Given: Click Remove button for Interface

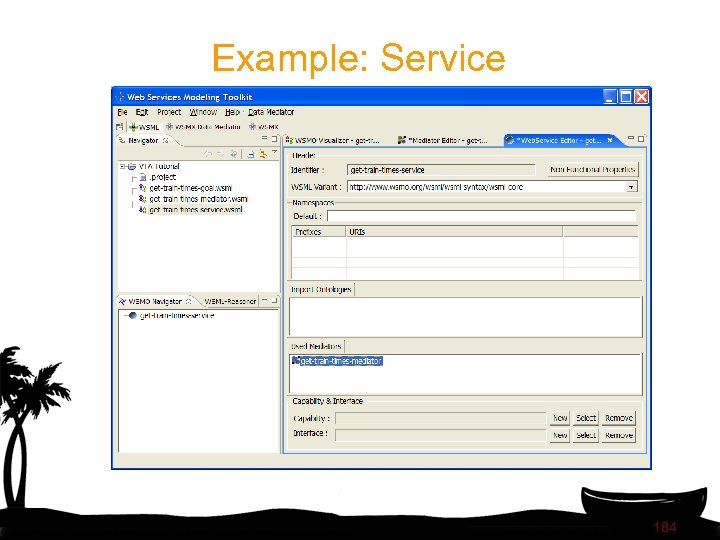Looking at the screenshot, I should [x=619, y=435].
